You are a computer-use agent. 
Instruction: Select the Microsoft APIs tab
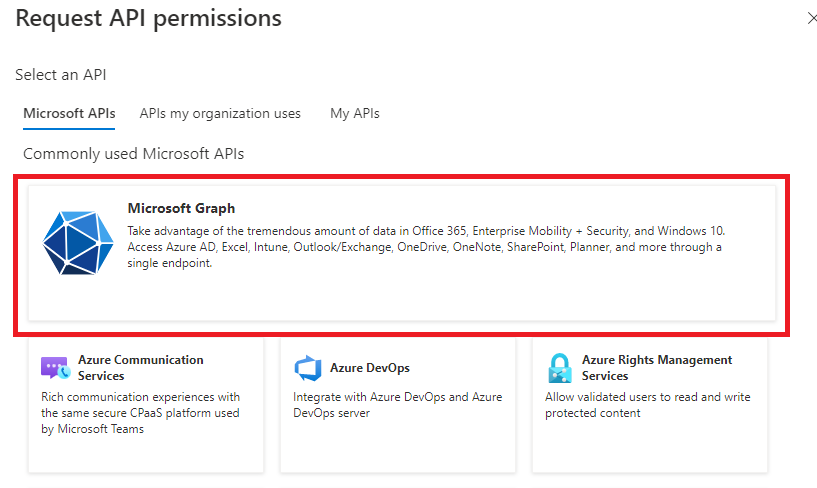coord(69,113)
